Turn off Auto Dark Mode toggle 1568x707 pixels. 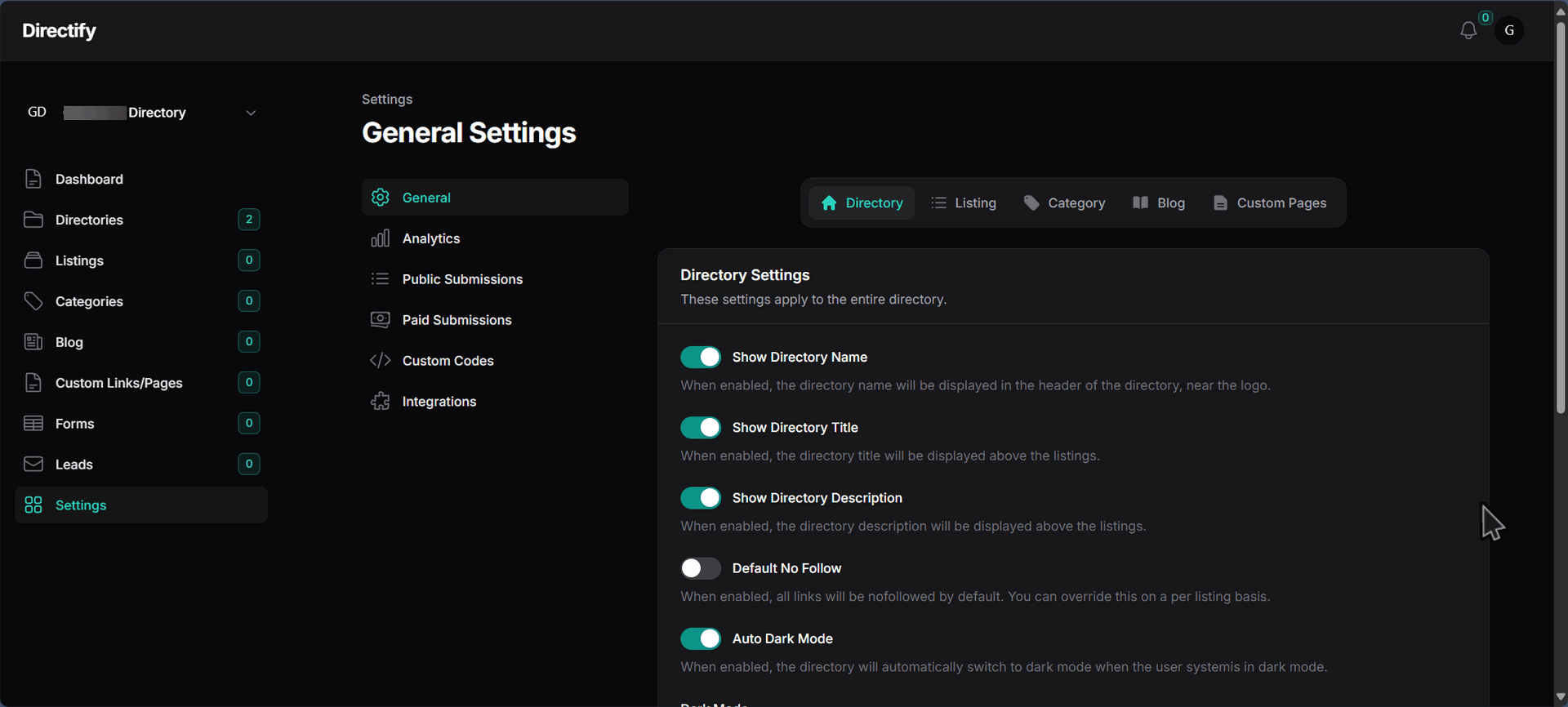click(x=701, y=638)
